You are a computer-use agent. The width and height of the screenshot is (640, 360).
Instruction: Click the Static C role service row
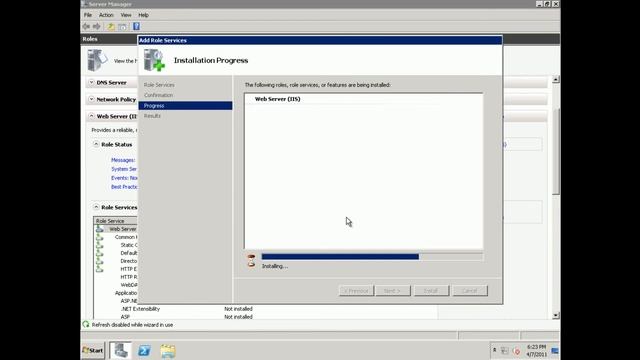coord(129,245)
